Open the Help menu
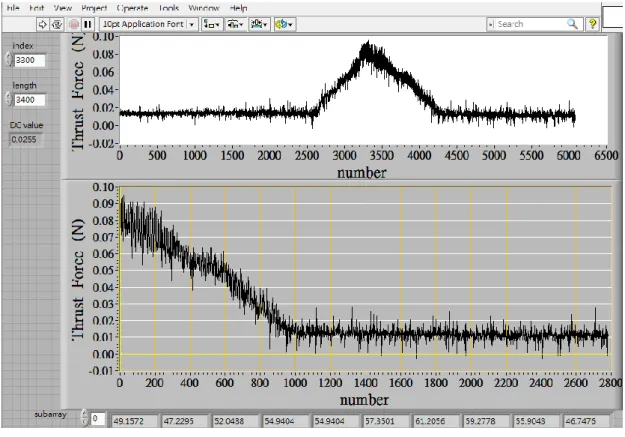 click(x=238, y=8)
